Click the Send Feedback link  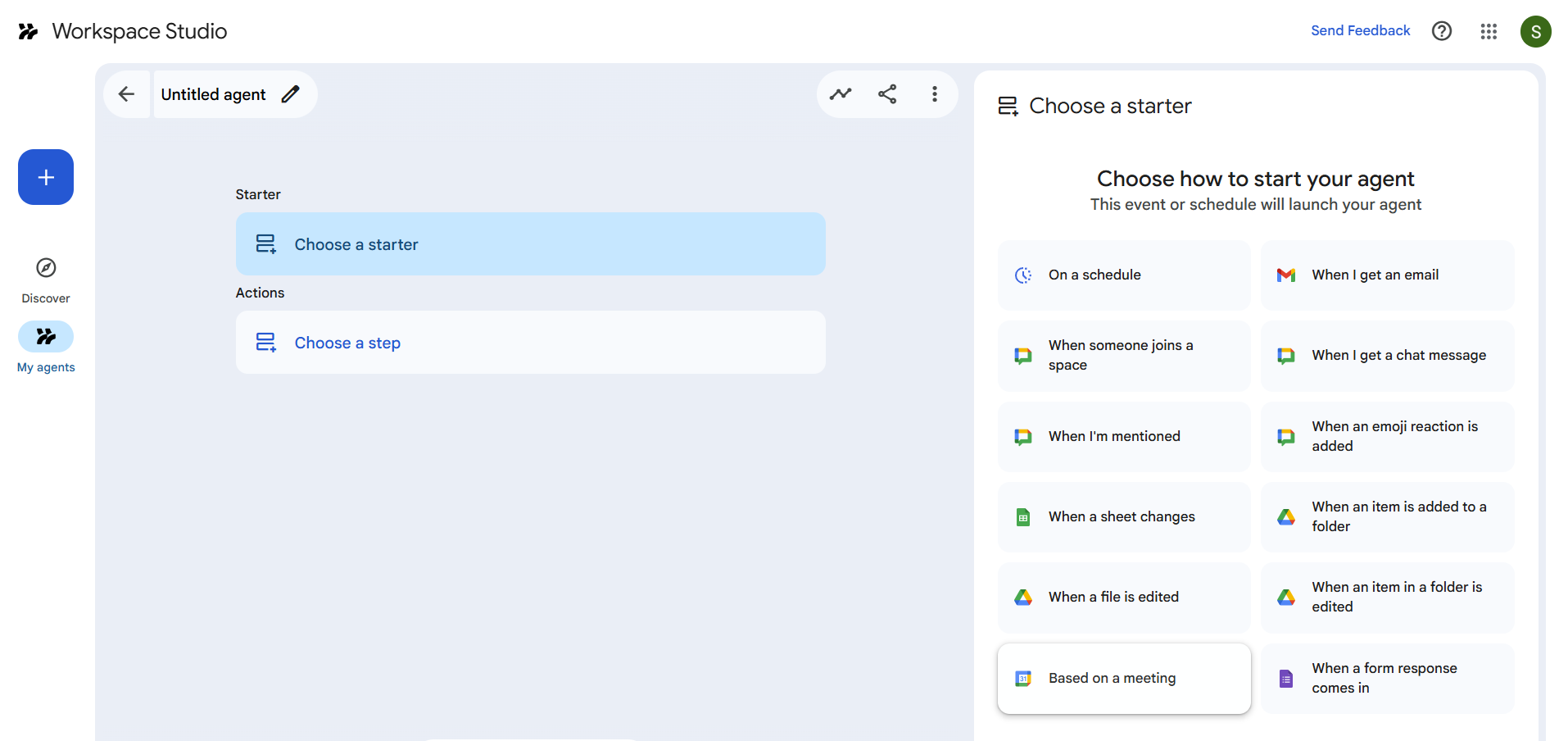click(1360, 31)
